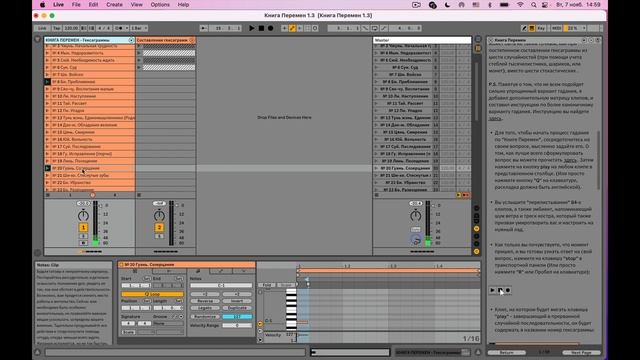Click the Master track pan knob
This screenshot has width=640, height=360.
(x=416, y=216)
